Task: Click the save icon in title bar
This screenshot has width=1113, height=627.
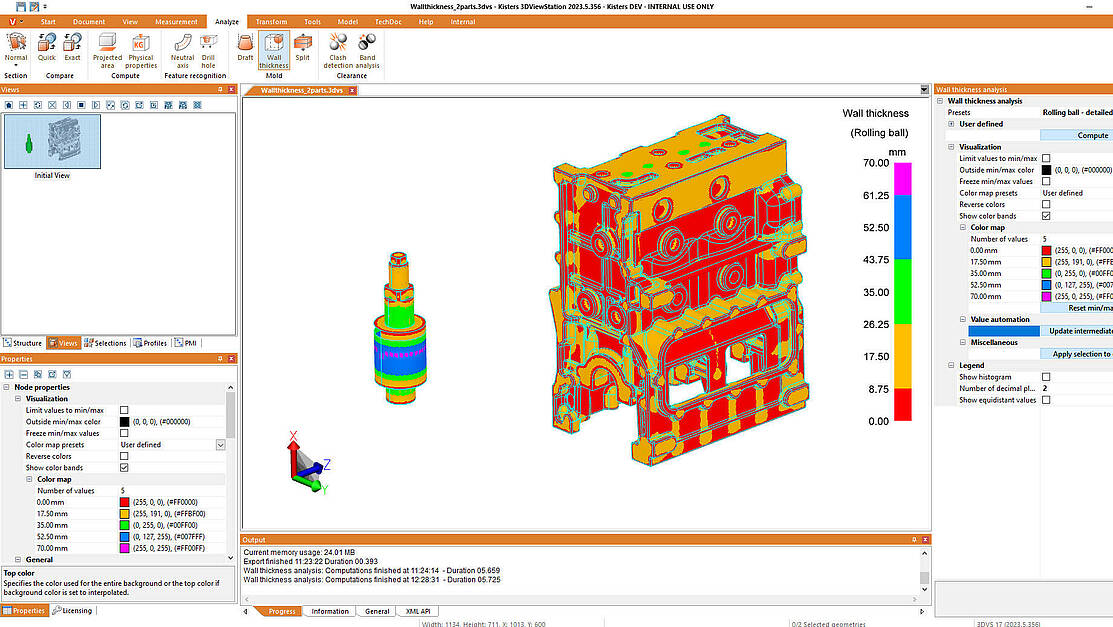Action: pyautogui.click(x=21, y=6)
